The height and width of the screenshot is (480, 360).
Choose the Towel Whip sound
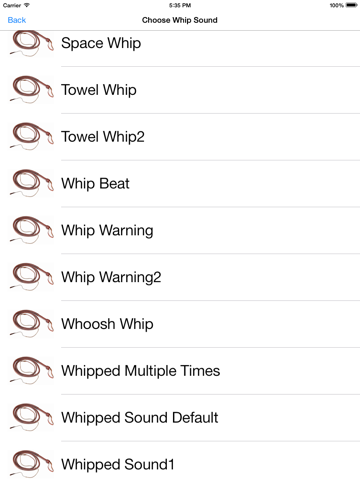(180, 90)
